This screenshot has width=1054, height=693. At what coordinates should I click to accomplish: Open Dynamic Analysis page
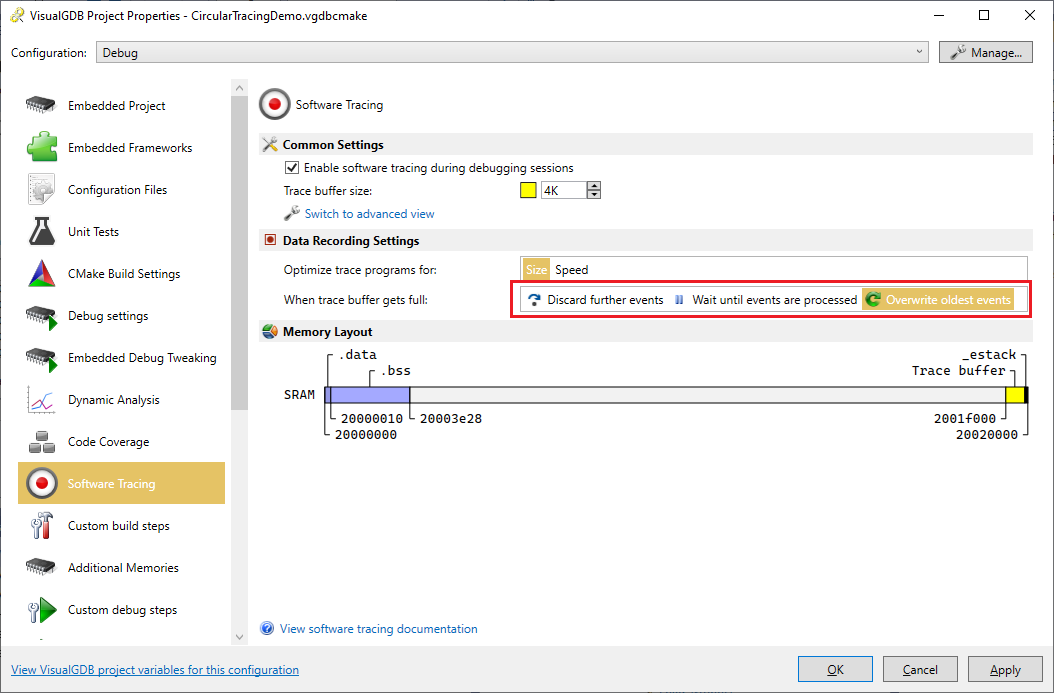[x=121, y=400]
